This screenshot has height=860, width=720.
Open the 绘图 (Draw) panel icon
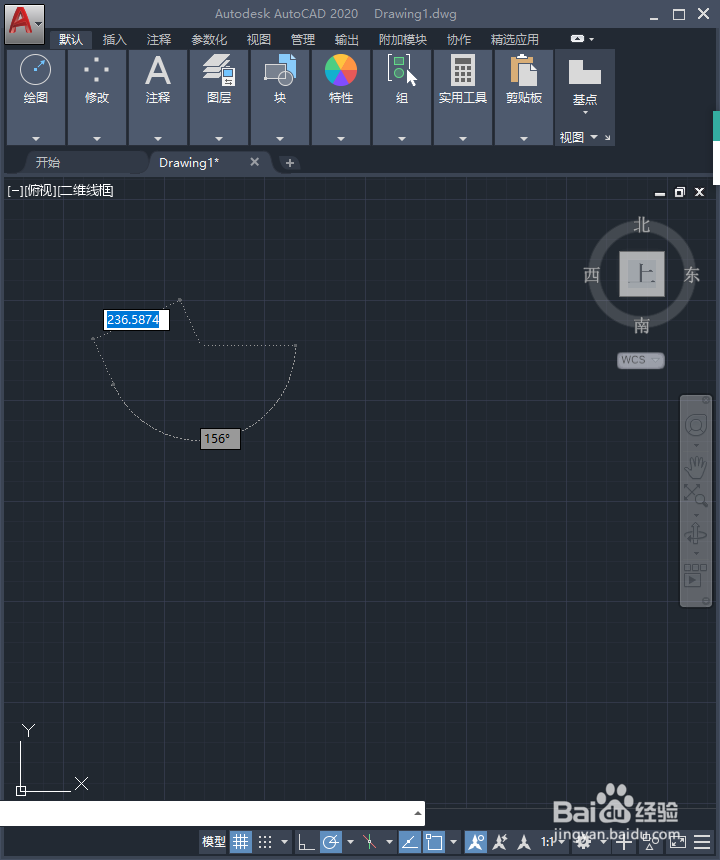pos(36,70)
